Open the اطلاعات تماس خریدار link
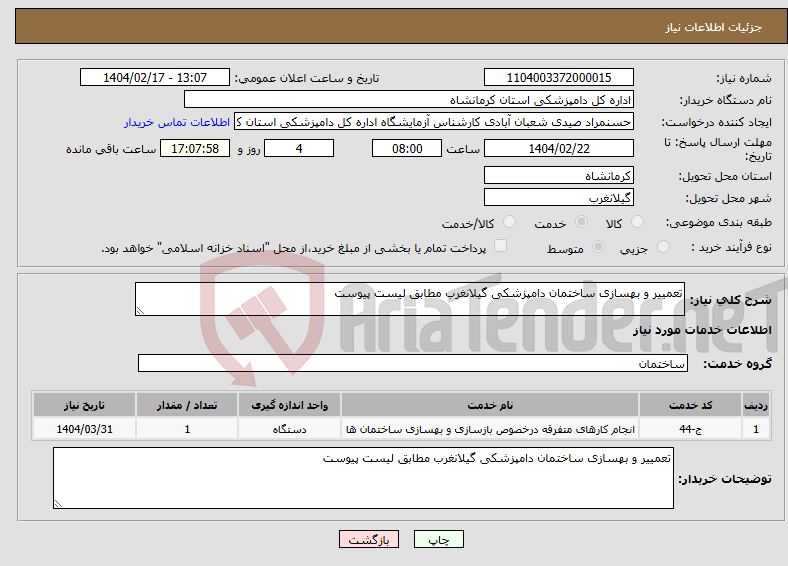788x566 pixels. point(177,122)
